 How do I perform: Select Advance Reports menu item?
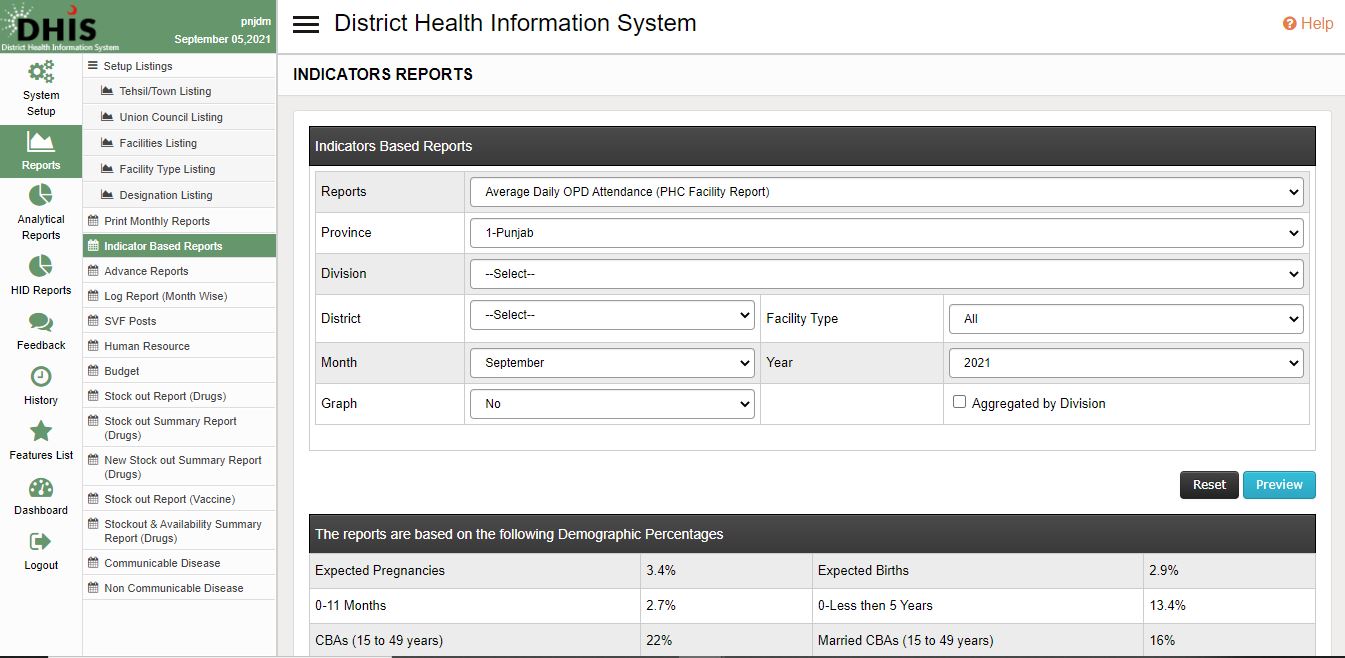point(146,271)
